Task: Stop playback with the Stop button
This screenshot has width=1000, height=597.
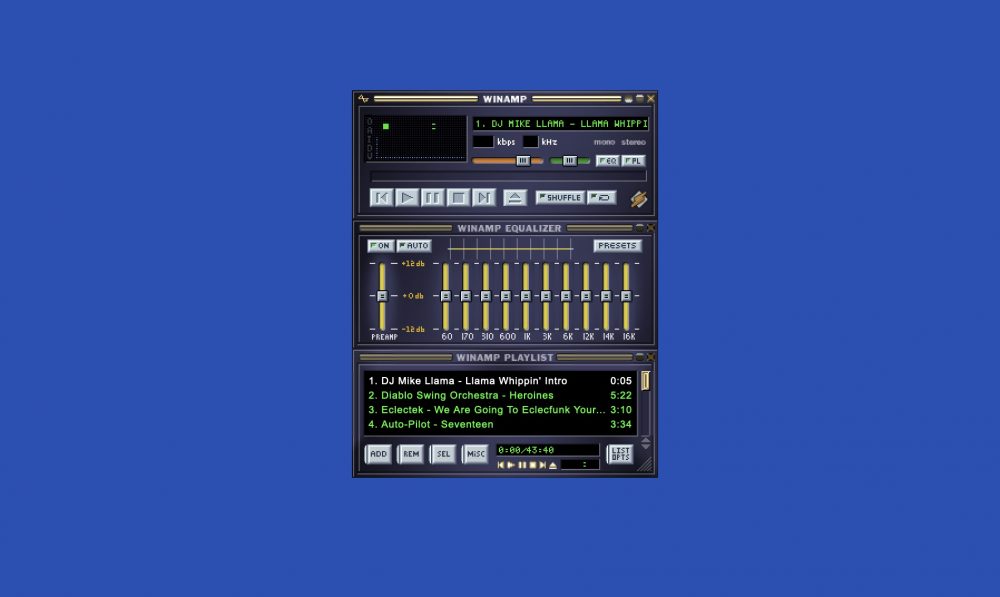Action: click(458, 198)
